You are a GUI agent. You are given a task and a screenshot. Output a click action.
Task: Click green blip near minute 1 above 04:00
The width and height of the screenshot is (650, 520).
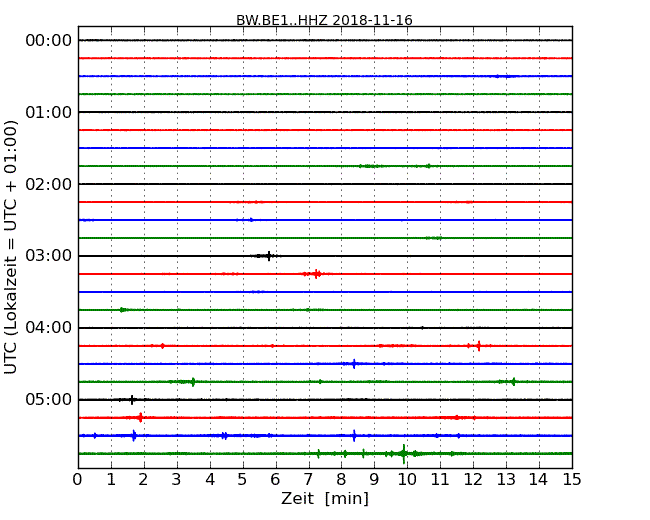point(122,310)
